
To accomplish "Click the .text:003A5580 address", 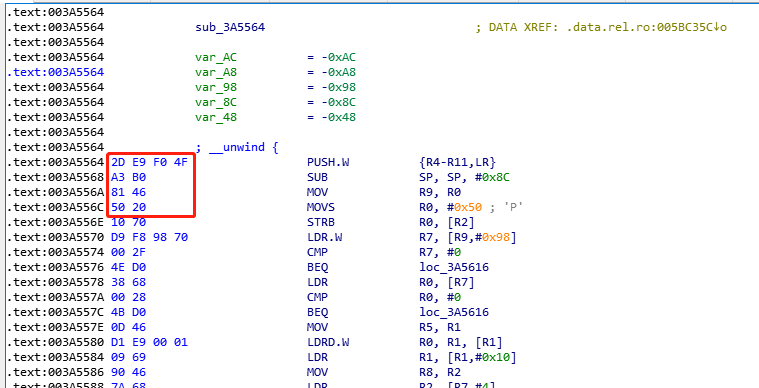I will point(55,343).
